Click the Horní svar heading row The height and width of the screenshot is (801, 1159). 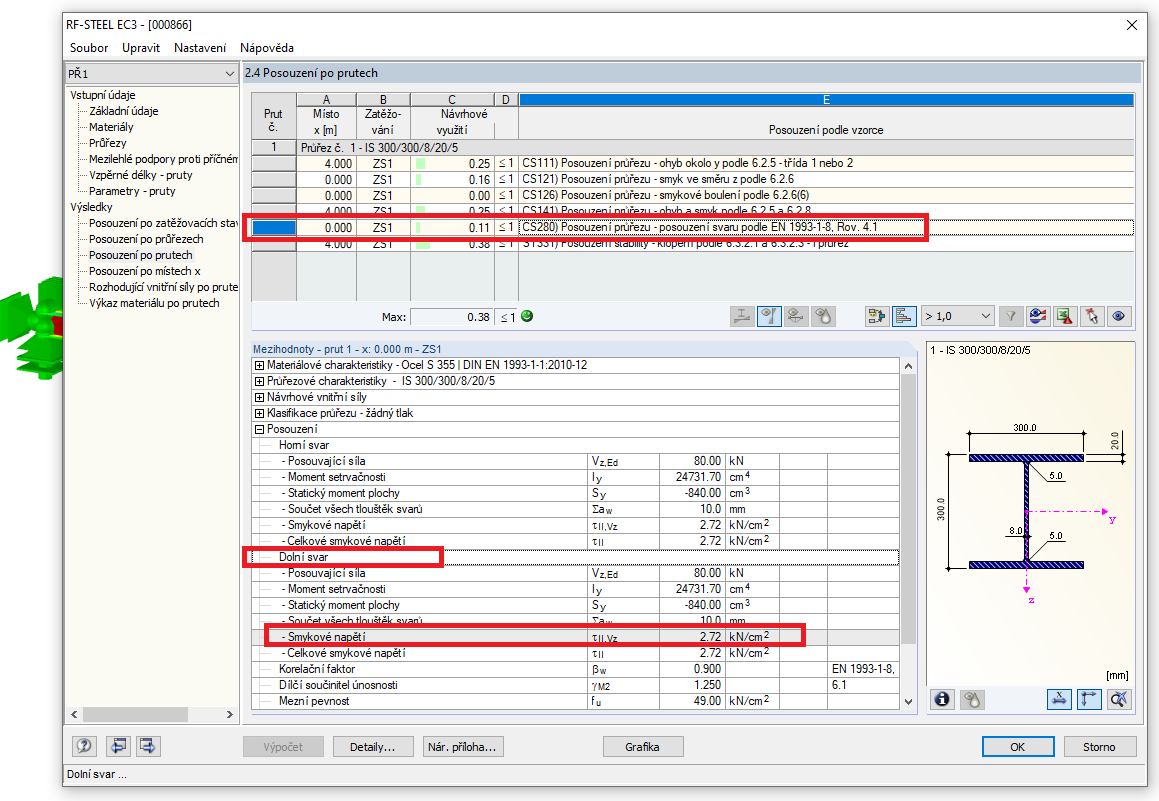click(575, 446)
